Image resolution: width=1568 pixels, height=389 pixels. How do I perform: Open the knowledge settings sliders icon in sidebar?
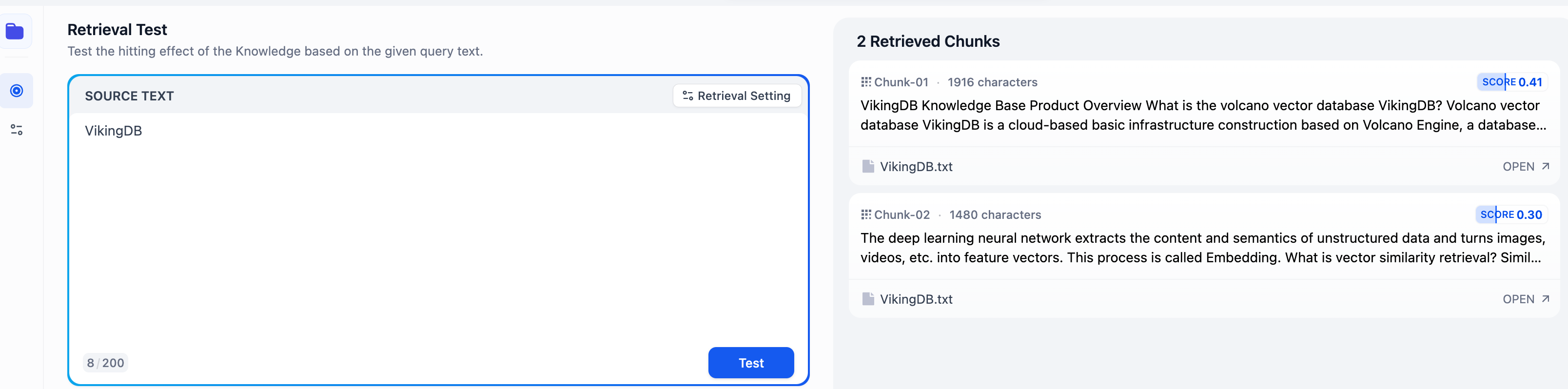[17, 130]
